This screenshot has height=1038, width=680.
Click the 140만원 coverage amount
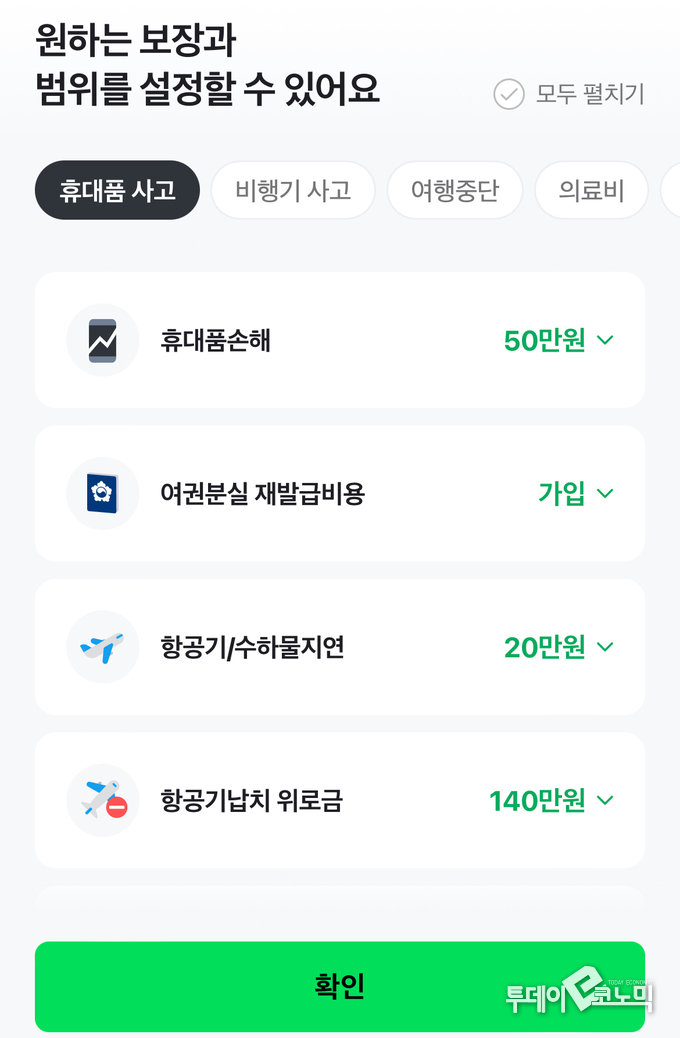(x=537, y=800)
